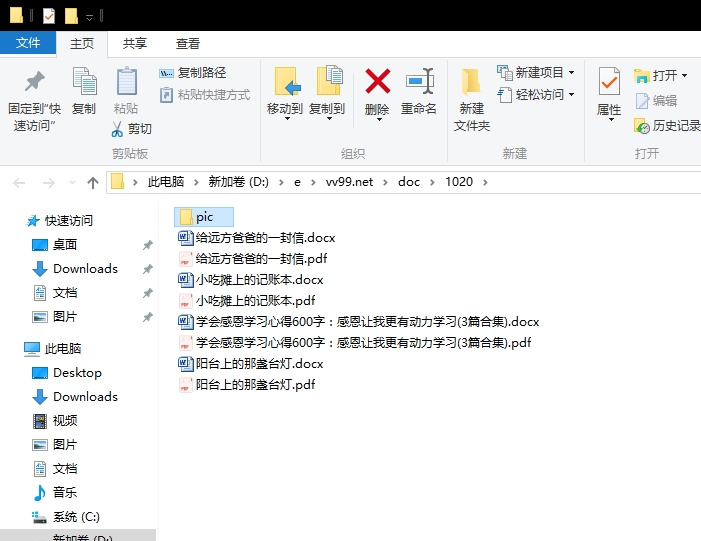Screen dimensions: 701x541
Task: Open the Easy access dropdown
Action: pyautogui.click(x=571, y=95)
